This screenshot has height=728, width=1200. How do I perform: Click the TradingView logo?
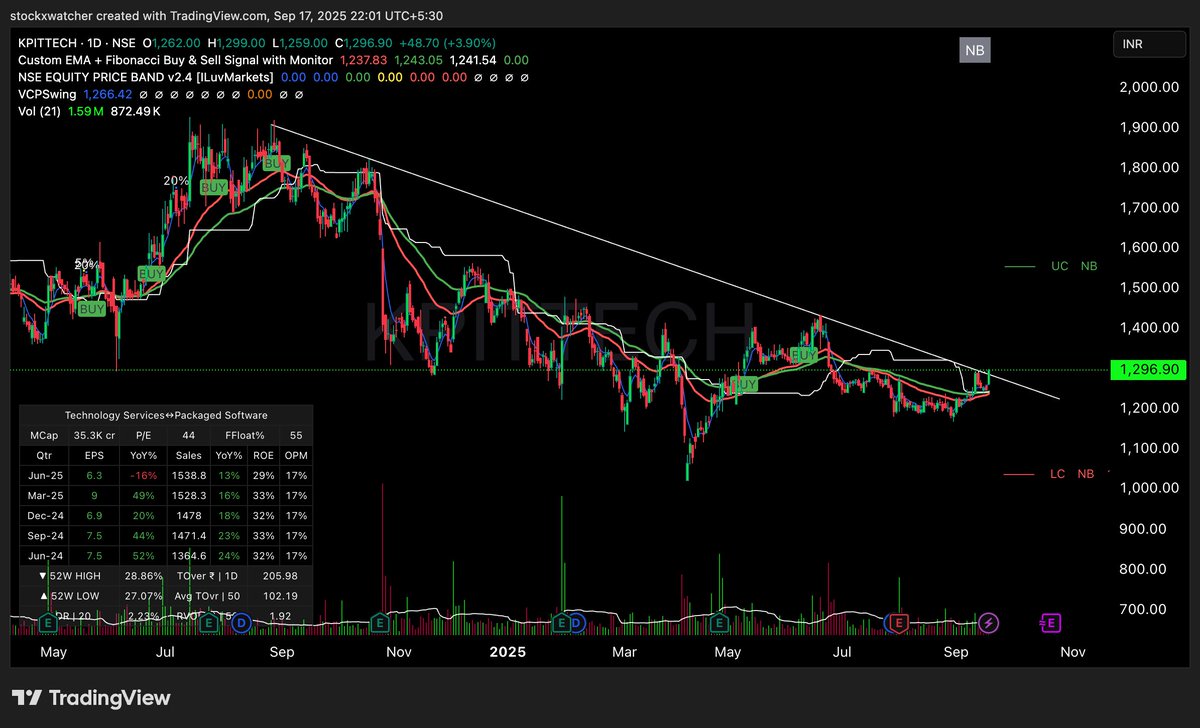coord(91,698)
